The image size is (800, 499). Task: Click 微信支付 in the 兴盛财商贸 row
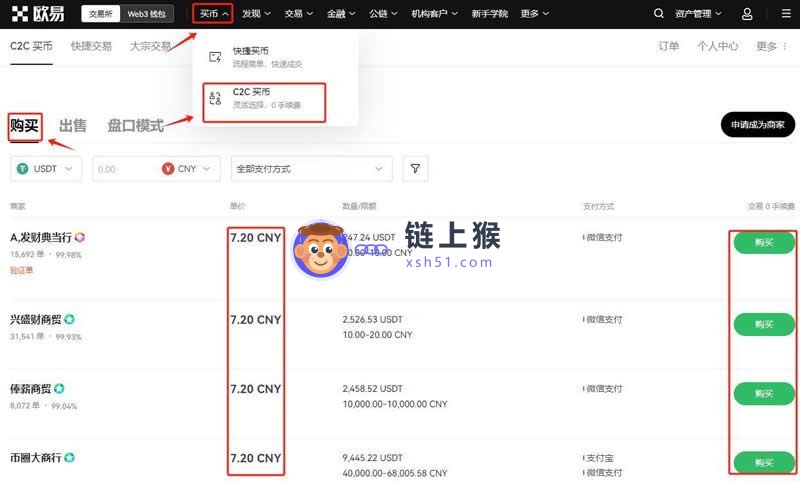(x=604, y=319)
